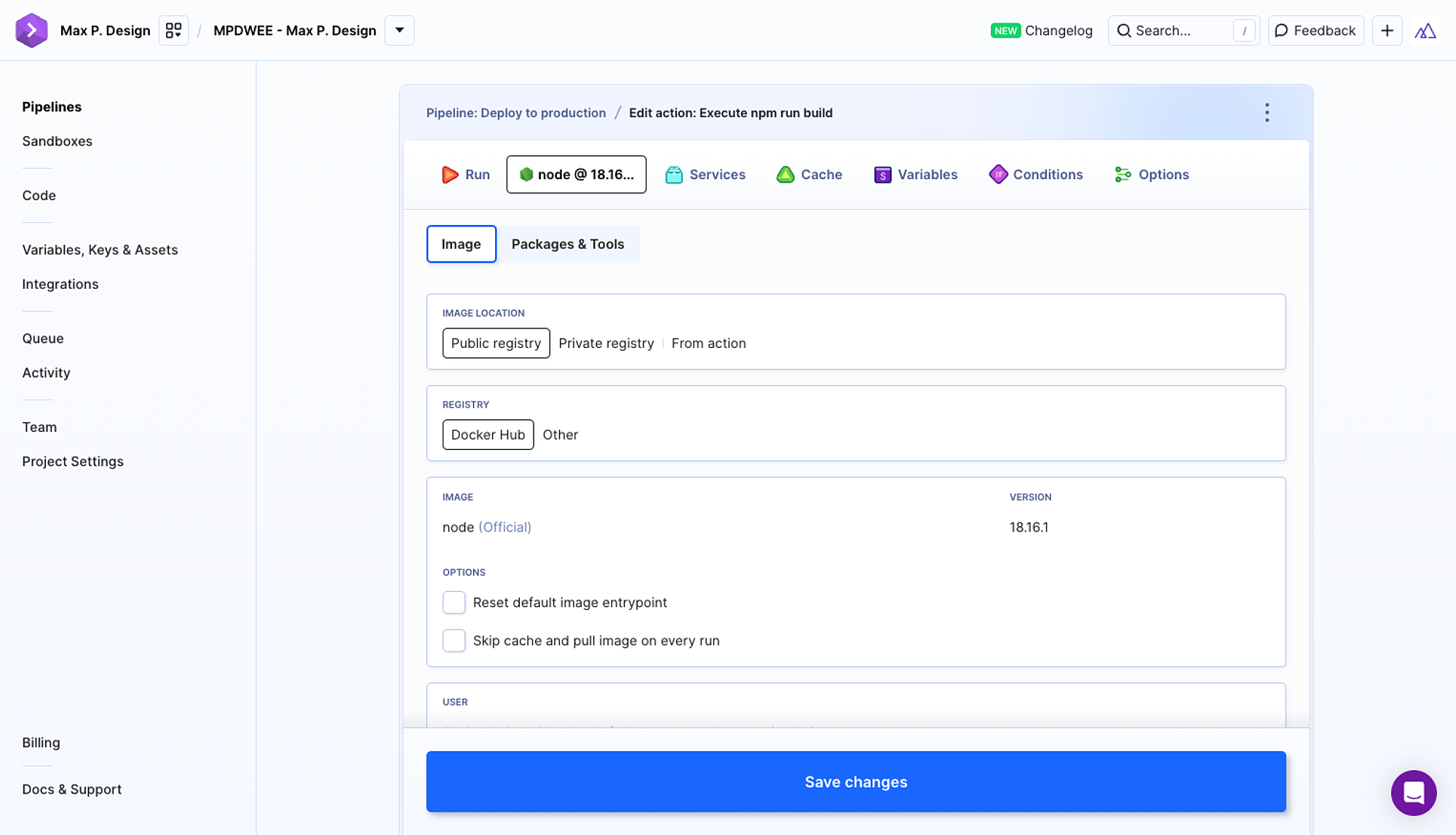Open the workspace projects grid icon
The image size is (1456, 835).
(x=173, y=31)
